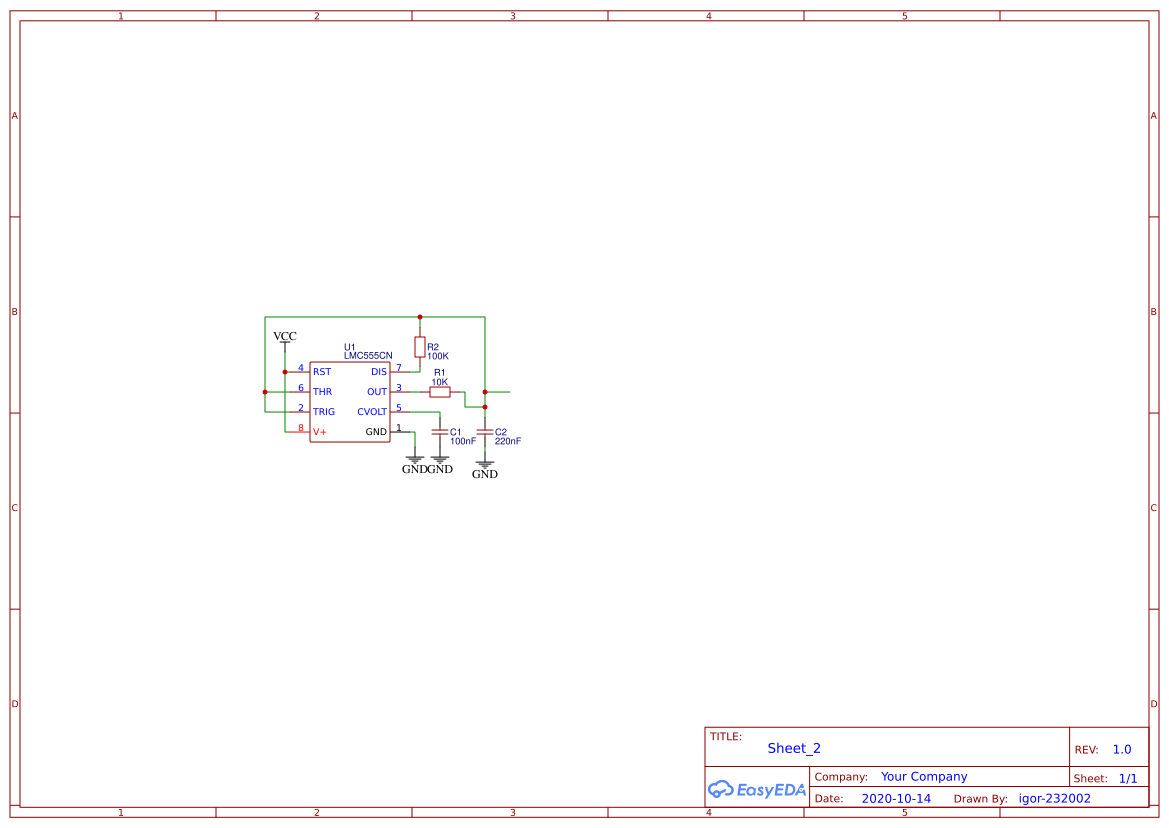
Task: Click the VCC power flag symbol
Action: point(284,337)
